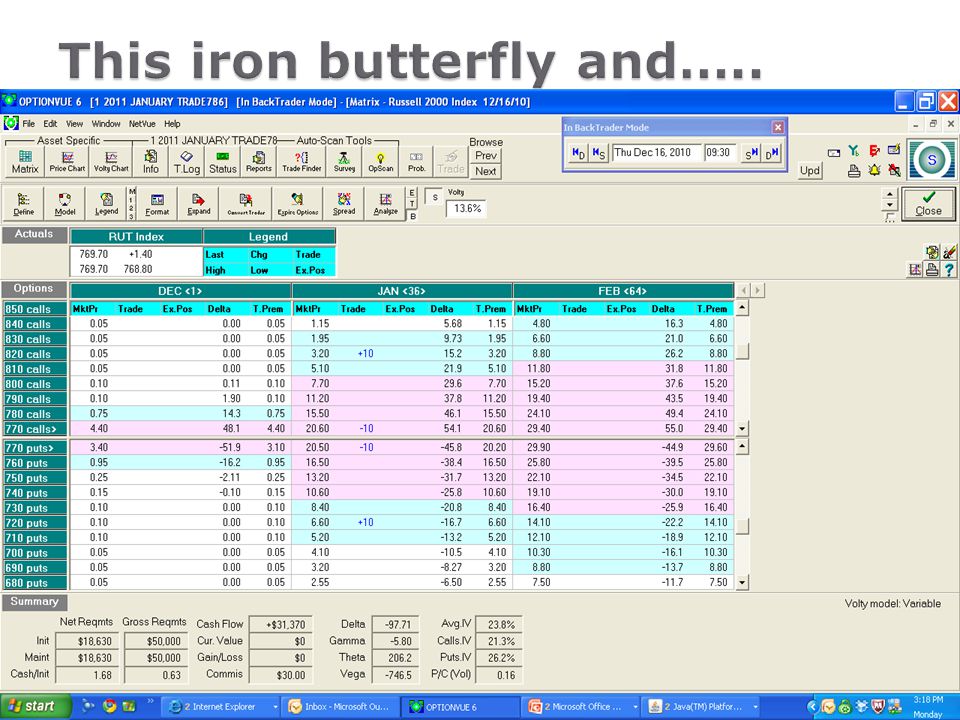
Task: Click puts list scroll down arrow
Action: click(742, 582)
